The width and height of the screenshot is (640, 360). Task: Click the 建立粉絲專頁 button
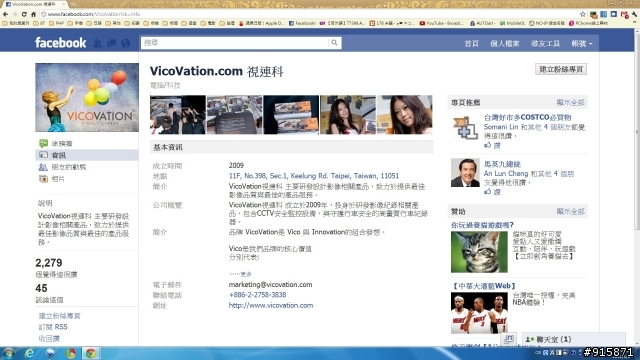click(561, 69)
